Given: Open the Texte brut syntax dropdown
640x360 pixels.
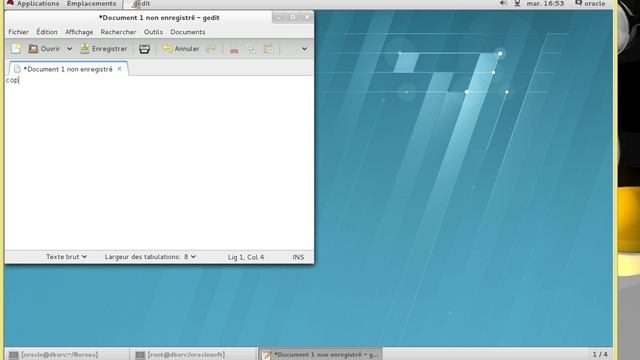Looking at the screenshot, I should pos(66,257).
